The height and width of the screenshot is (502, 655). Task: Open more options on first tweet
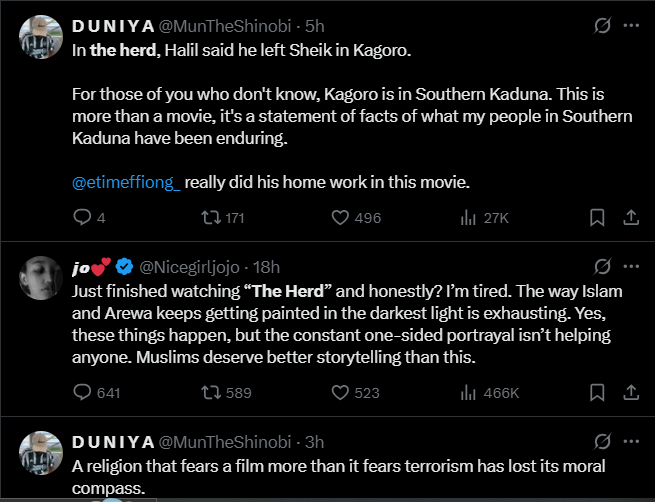pyautogui.click(x=630, y=26)
